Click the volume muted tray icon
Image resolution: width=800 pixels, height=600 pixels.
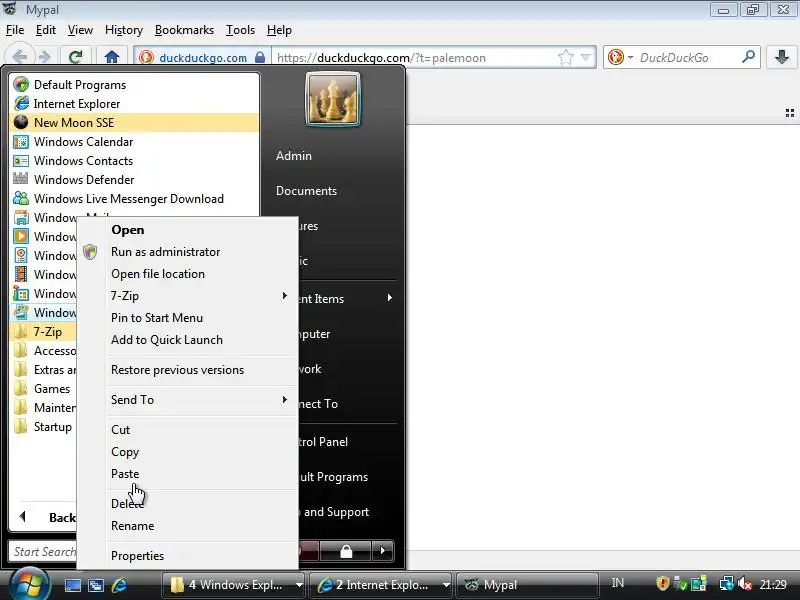[x=745, y=583]
